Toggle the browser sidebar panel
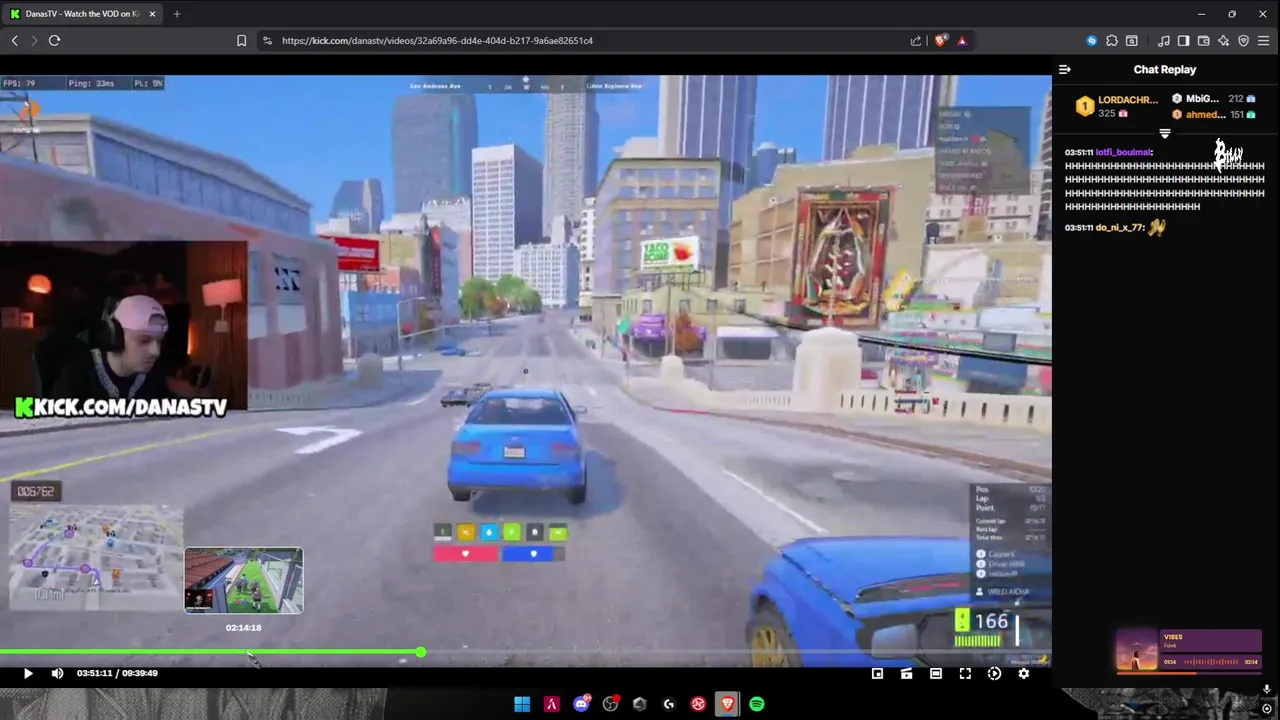Image resolution: width=1280 pixels, height=720 pixels. click(x=1183, y=40)
